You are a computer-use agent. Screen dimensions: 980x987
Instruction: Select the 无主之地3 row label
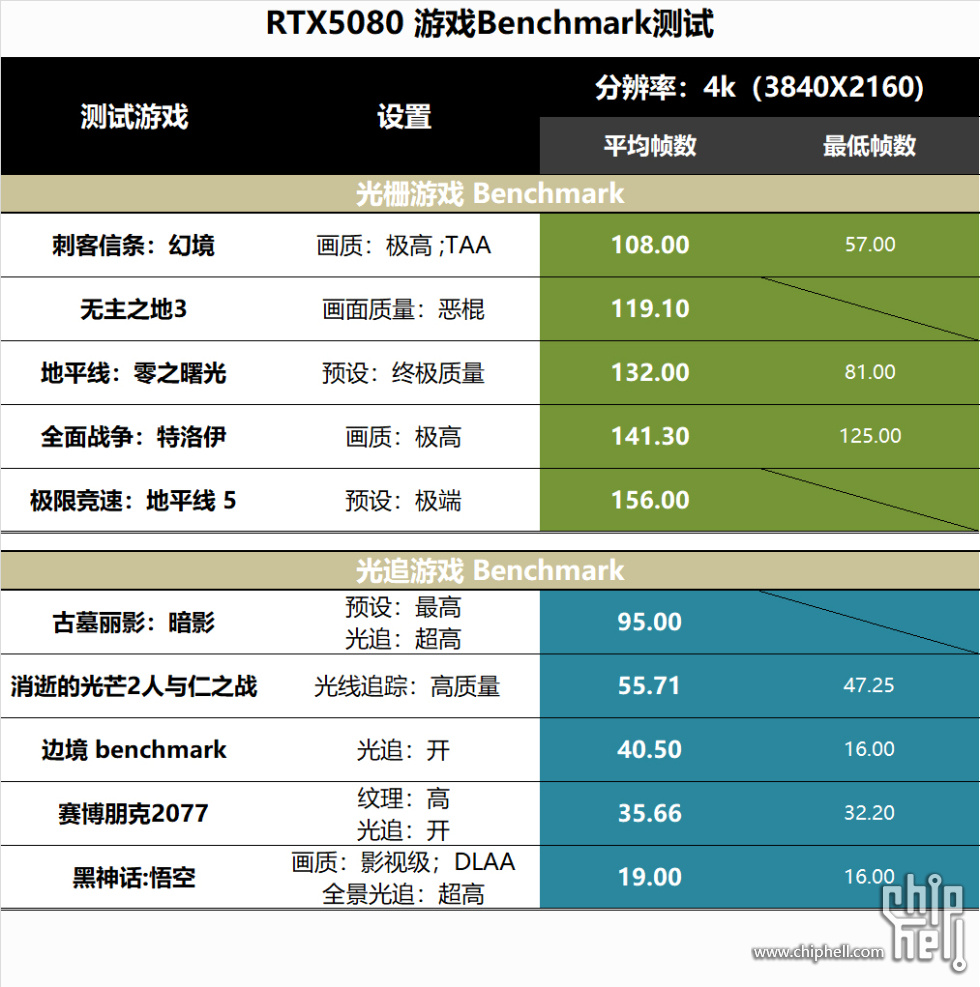133,309
